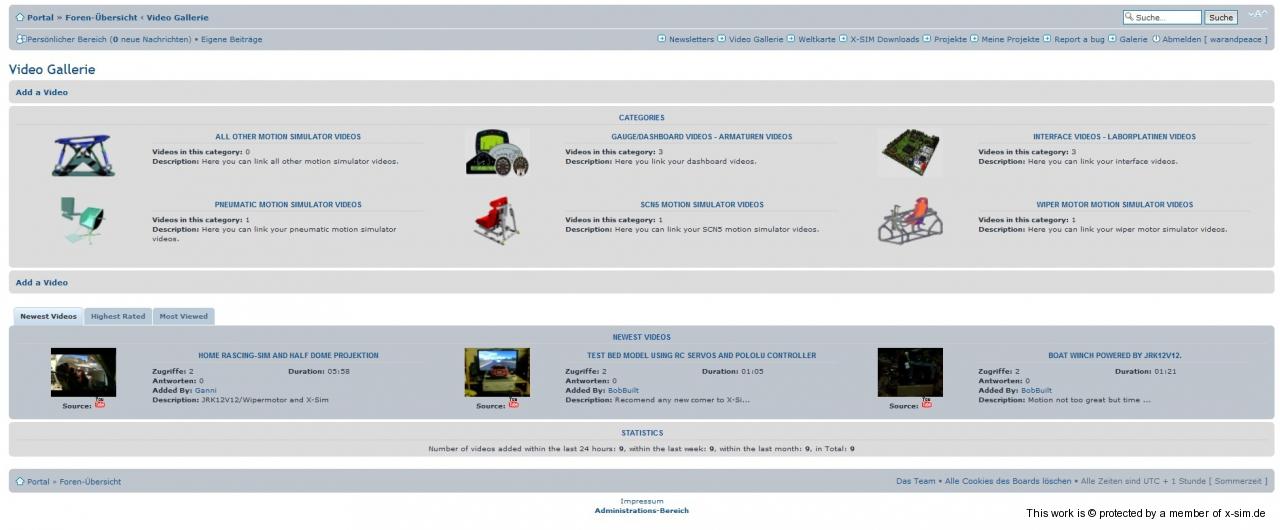The image size is (1280, 530).
Task: Open the Home Rascing-Sim video thumbnail
Action: click(83, 372)
